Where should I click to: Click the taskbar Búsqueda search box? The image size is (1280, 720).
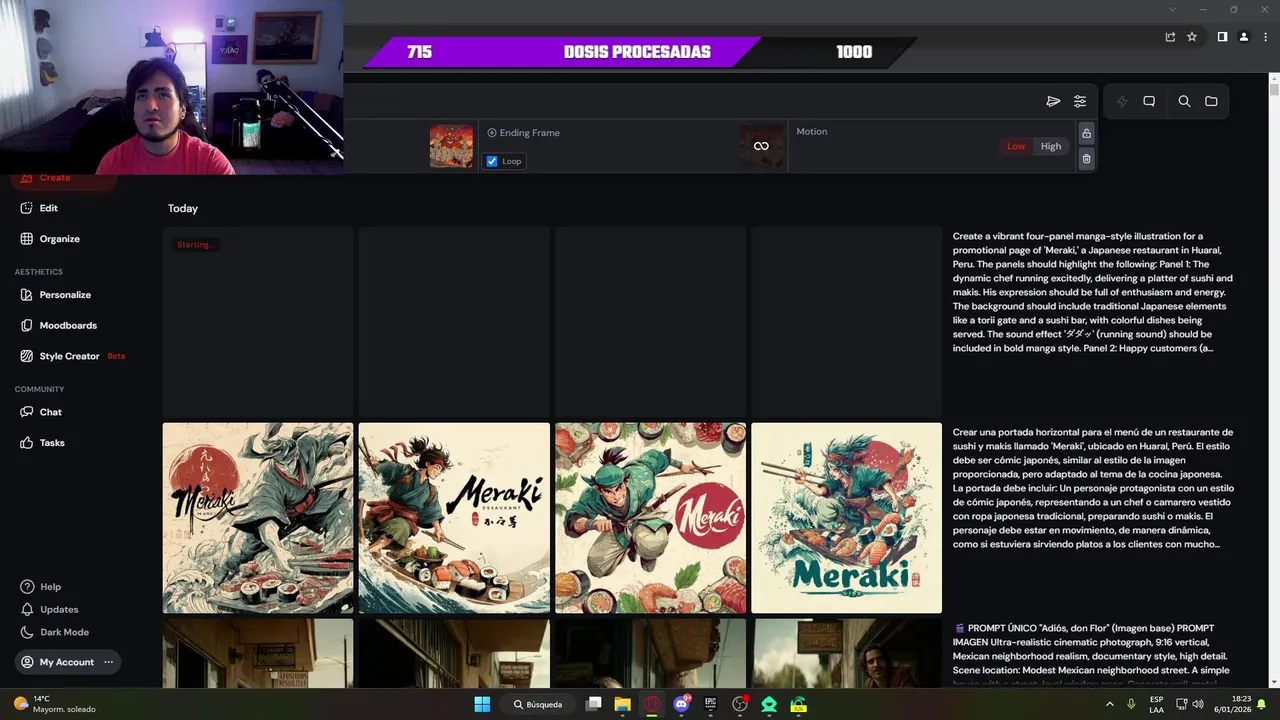[538, 704]
